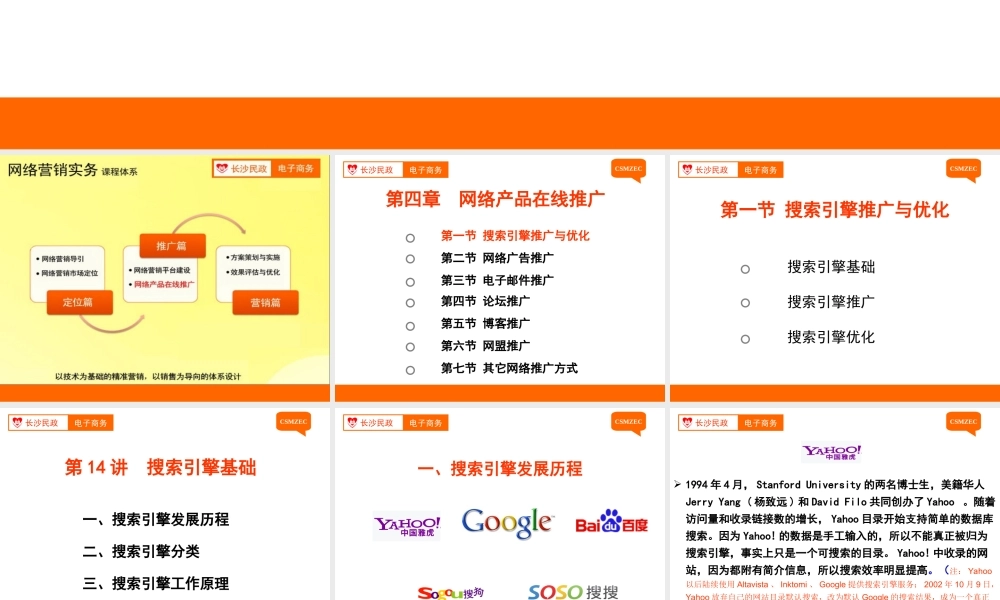Click the Yahoo logo beside the Google logo
The image size is (1000, 600).
pos(406,525)
